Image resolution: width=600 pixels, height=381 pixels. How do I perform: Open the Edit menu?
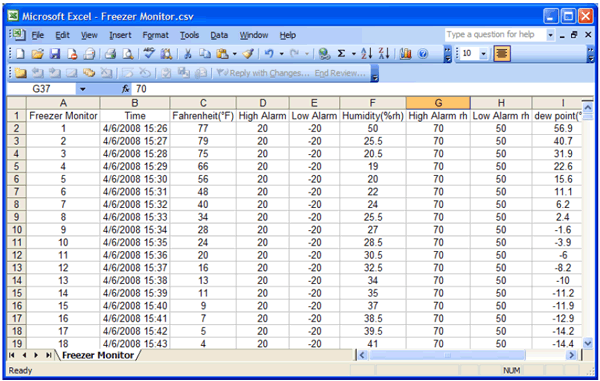pos(62,35)
